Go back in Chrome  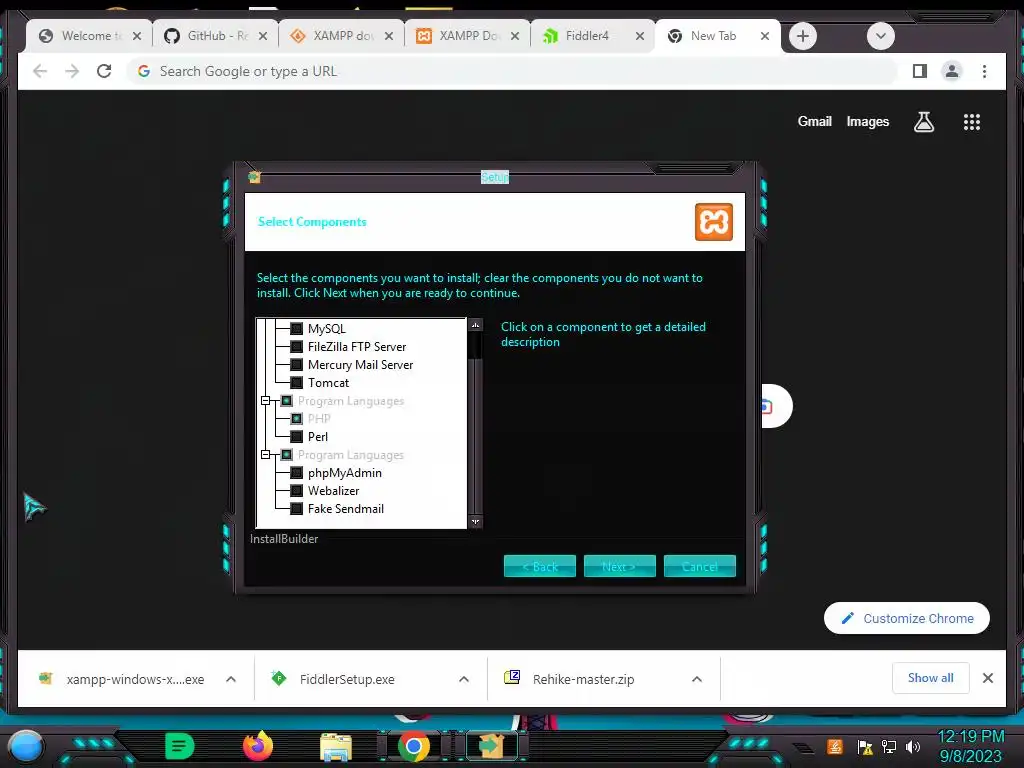click(40, 71)
